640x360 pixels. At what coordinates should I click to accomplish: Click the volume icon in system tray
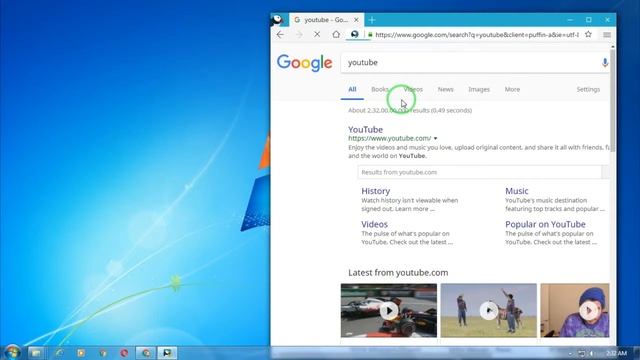(591, 353)
